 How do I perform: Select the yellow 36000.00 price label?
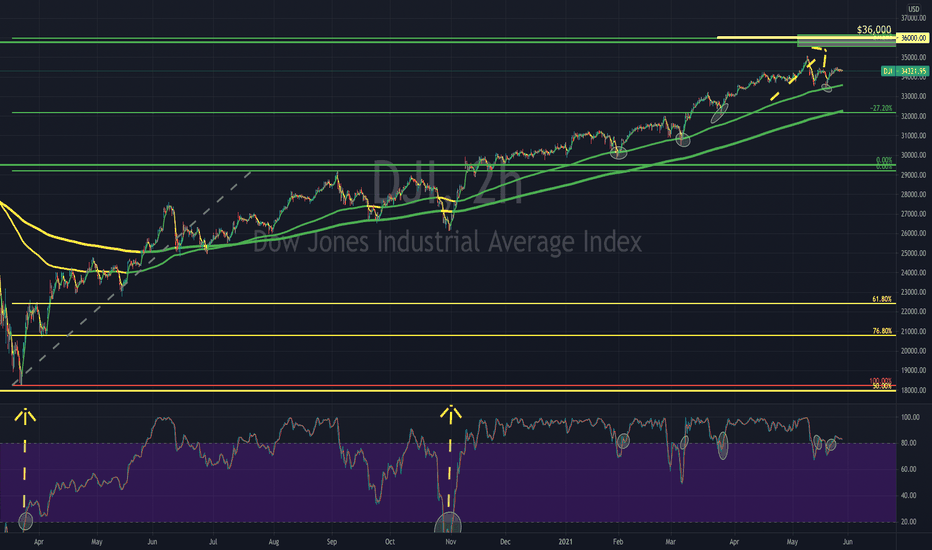913,38
